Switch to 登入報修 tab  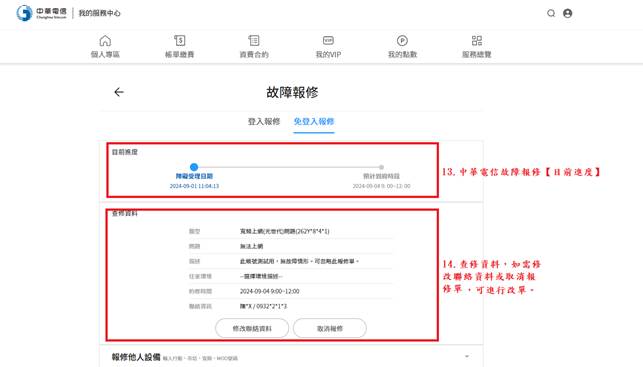pyautogui.click(x=264, y=121)
